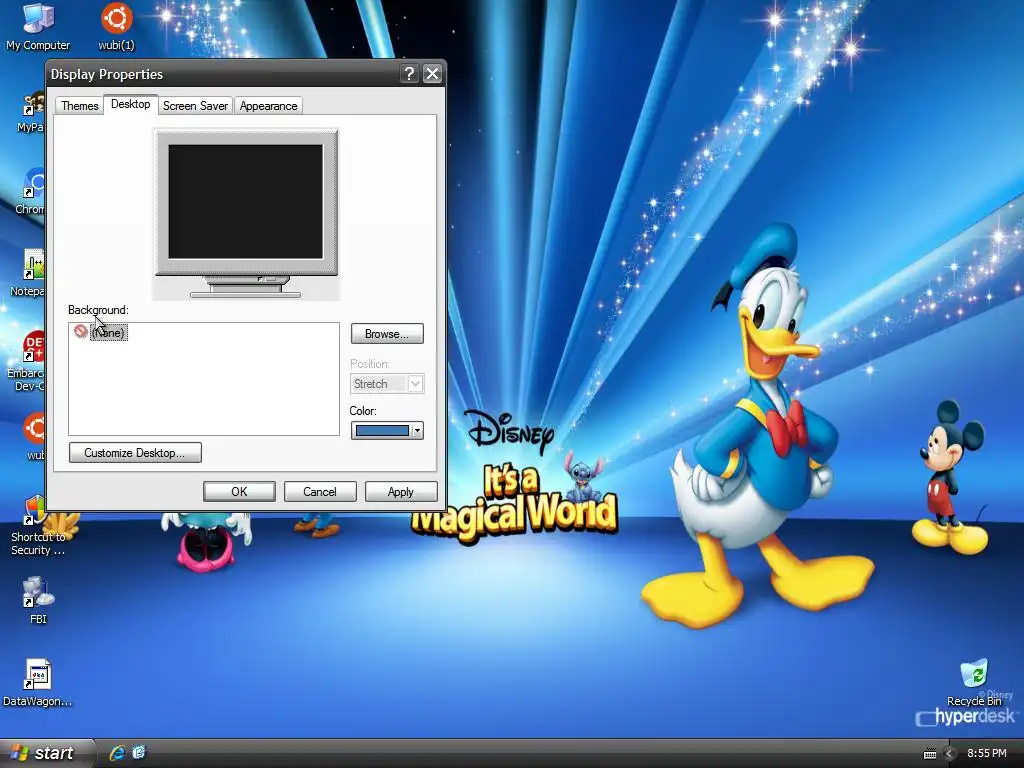This screenshot has height=768, width=1024.
Task: Open the FBI desktop shortcut
Action: [38, 600]
